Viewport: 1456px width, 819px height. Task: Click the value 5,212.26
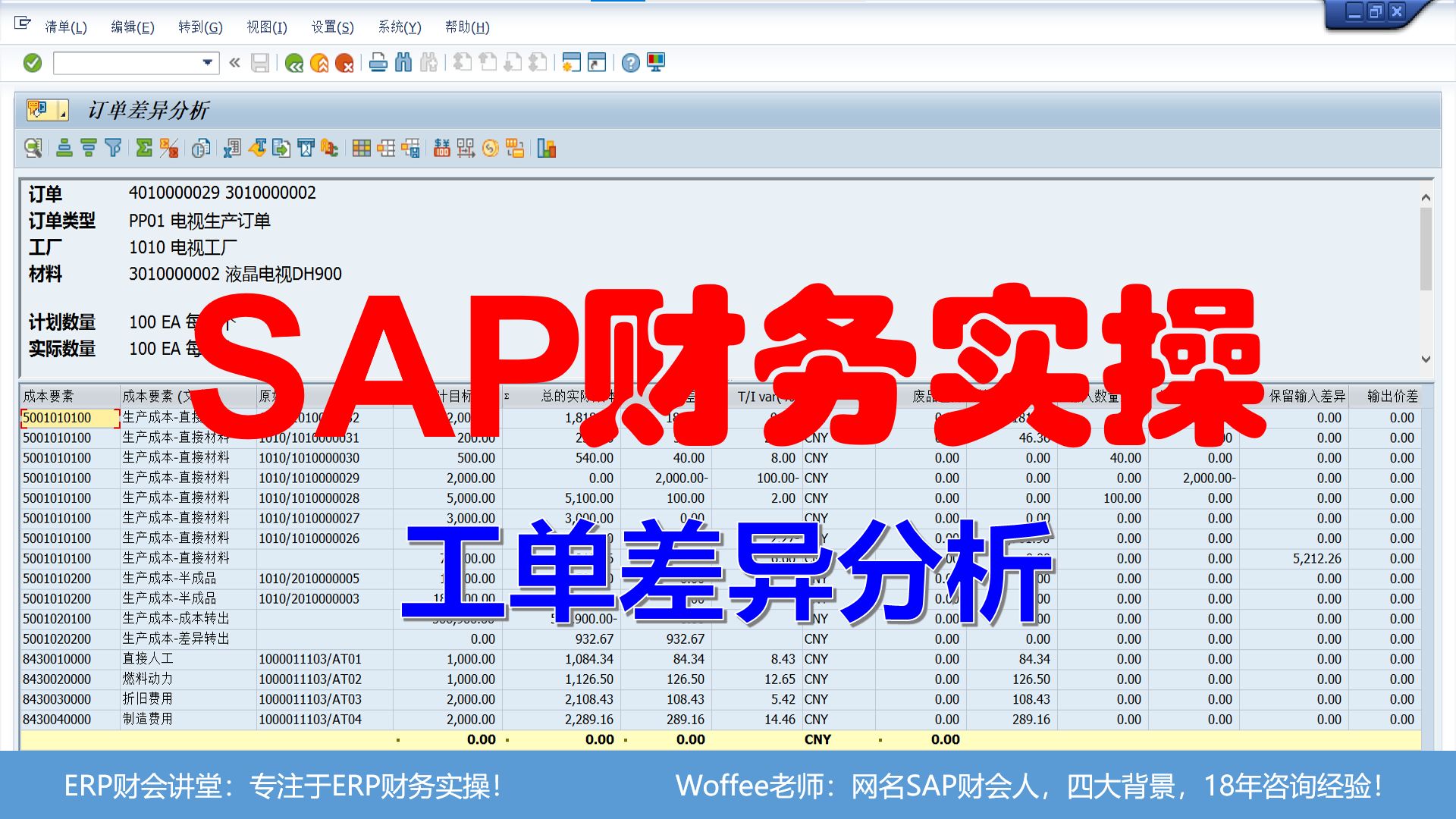pos(1316,559)
